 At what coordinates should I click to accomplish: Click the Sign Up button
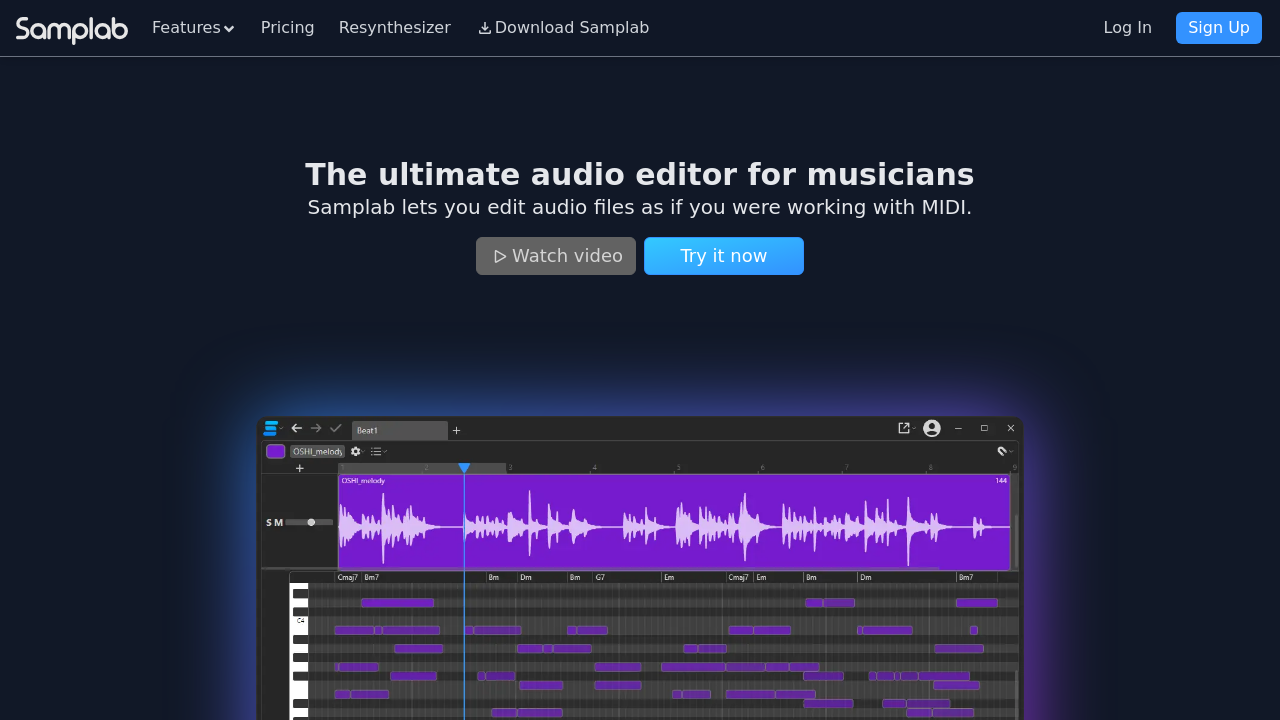[1218, 28]
